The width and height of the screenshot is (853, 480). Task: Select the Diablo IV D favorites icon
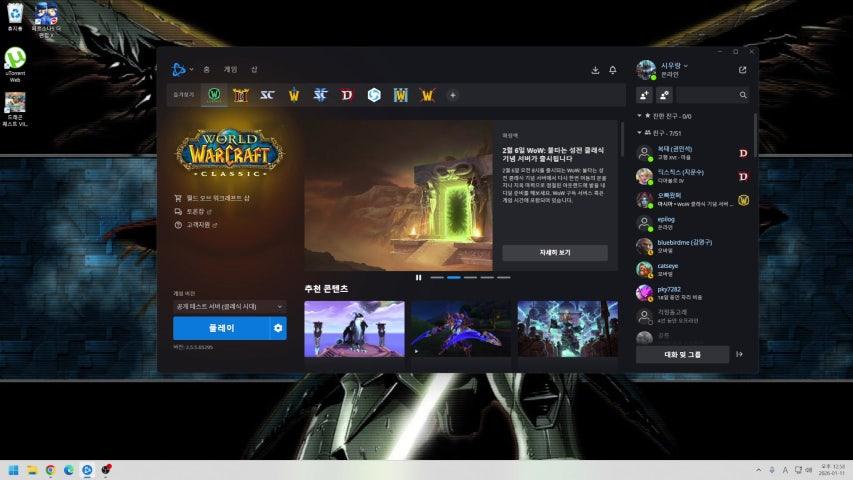[347, 95]
